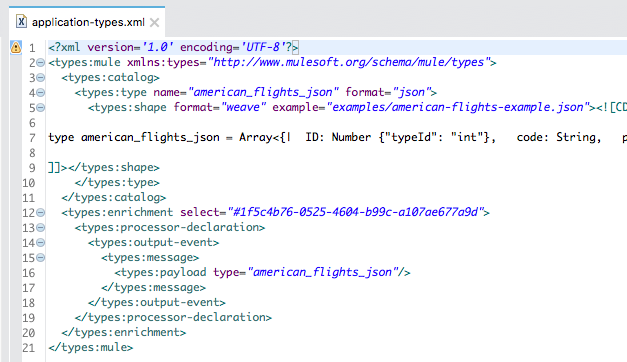Collapse the types:message fold on line 15
This screenshot has height=362, width=627.
pyautogui.click(x=40, y=258)
